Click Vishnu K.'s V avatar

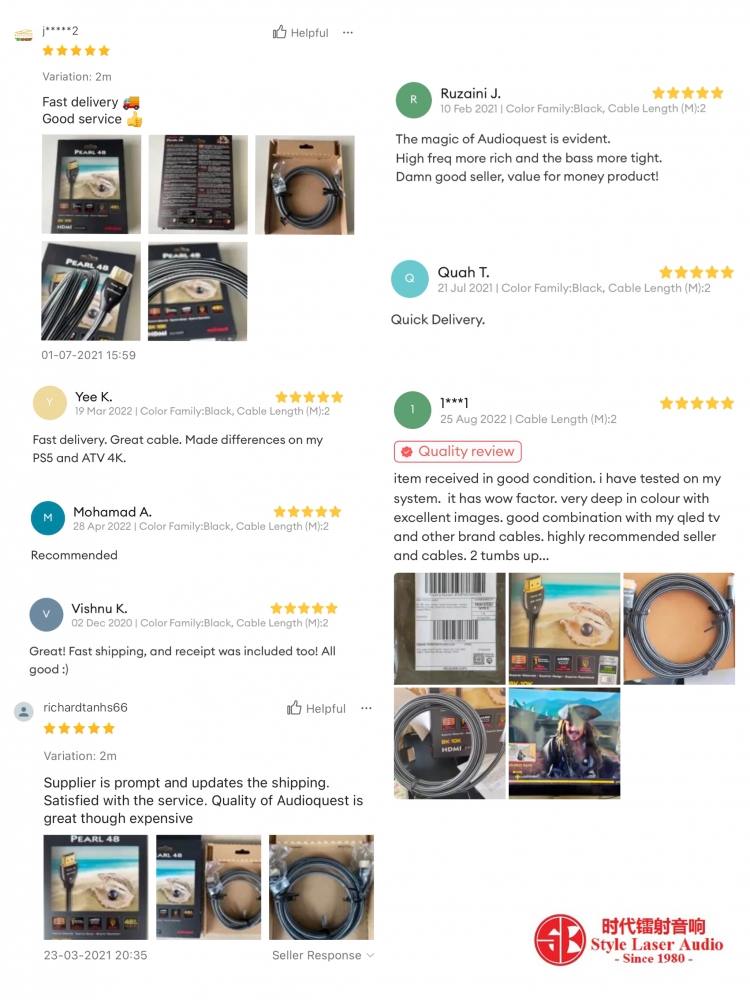[x=47, y=614]
